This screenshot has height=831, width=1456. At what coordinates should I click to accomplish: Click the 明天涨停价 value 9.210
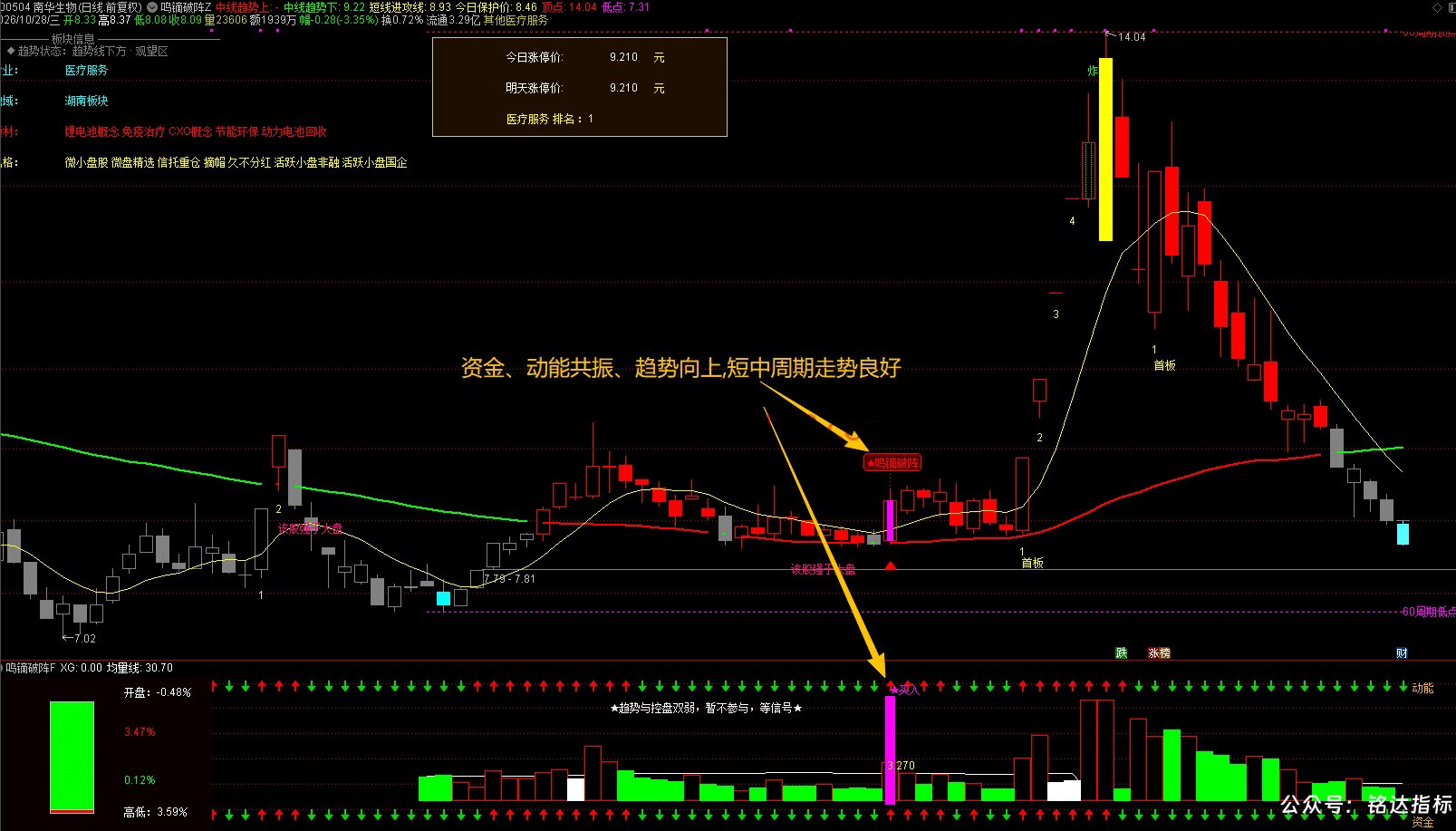pyautogui.click(x=623, y=88)
